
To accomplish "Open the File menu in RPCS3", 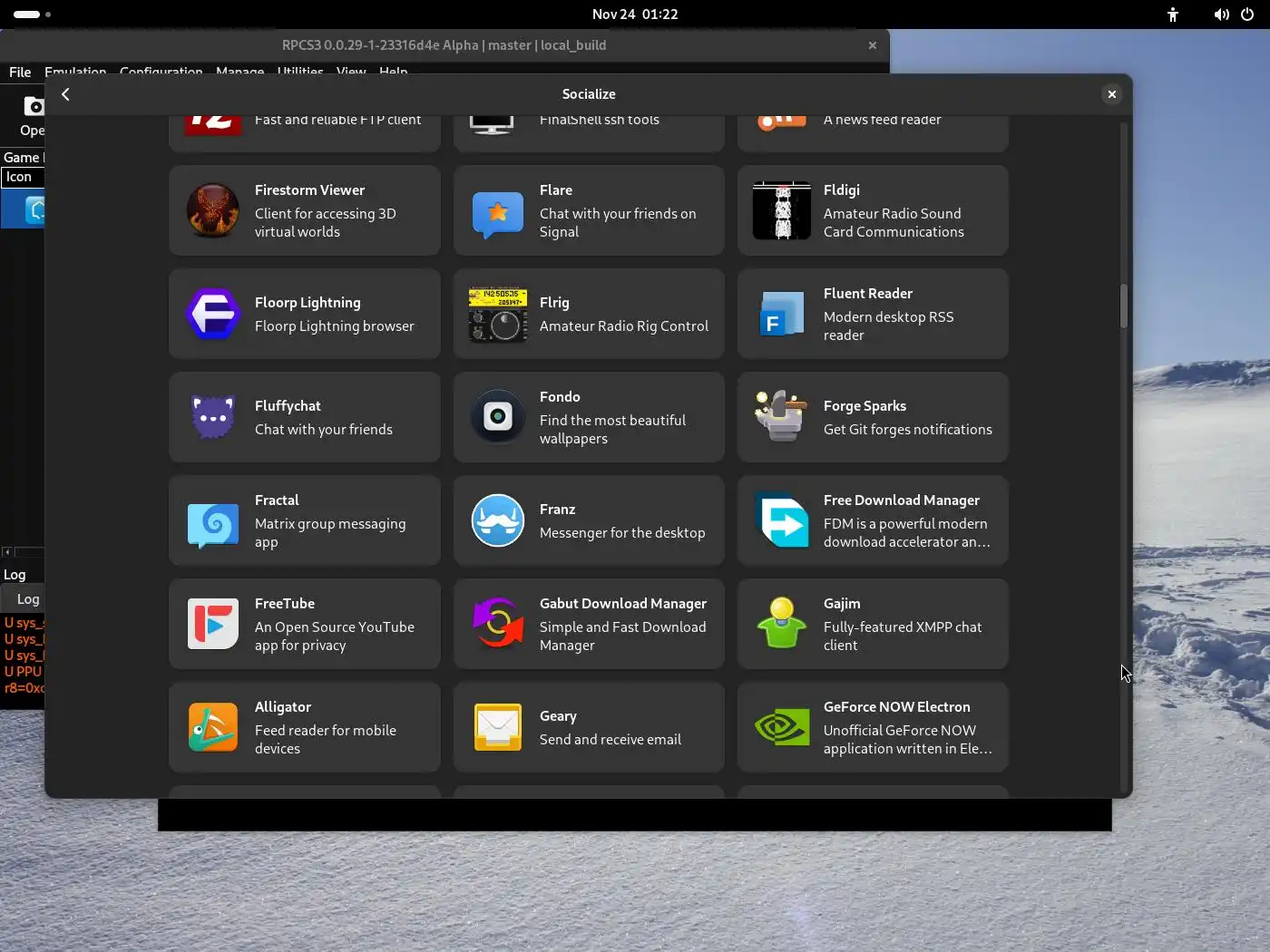I will click(x=20, y=72).
